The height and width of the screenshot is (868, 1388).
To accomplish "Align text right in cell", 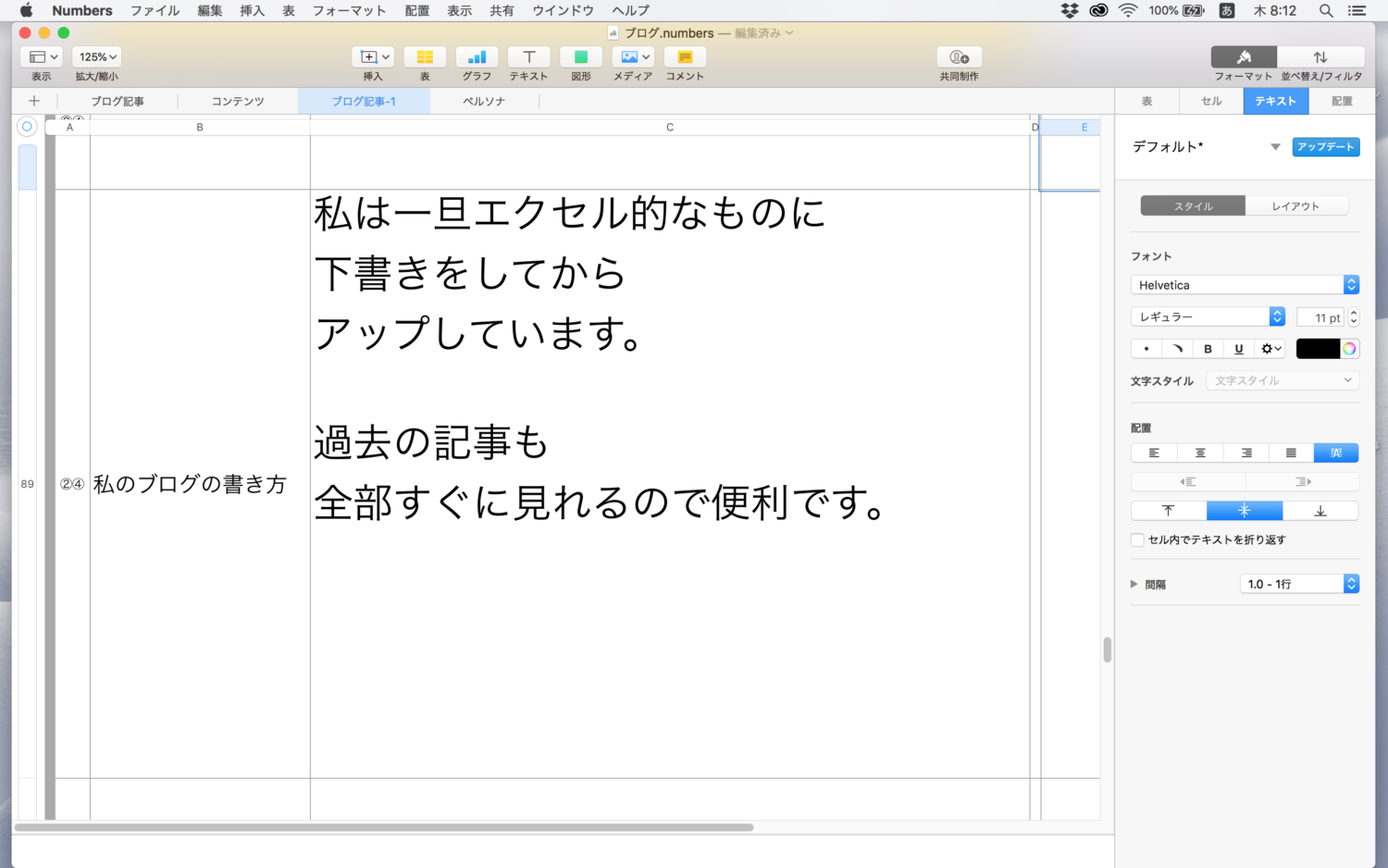I will pyautogui.click(x=1246, y=453).
